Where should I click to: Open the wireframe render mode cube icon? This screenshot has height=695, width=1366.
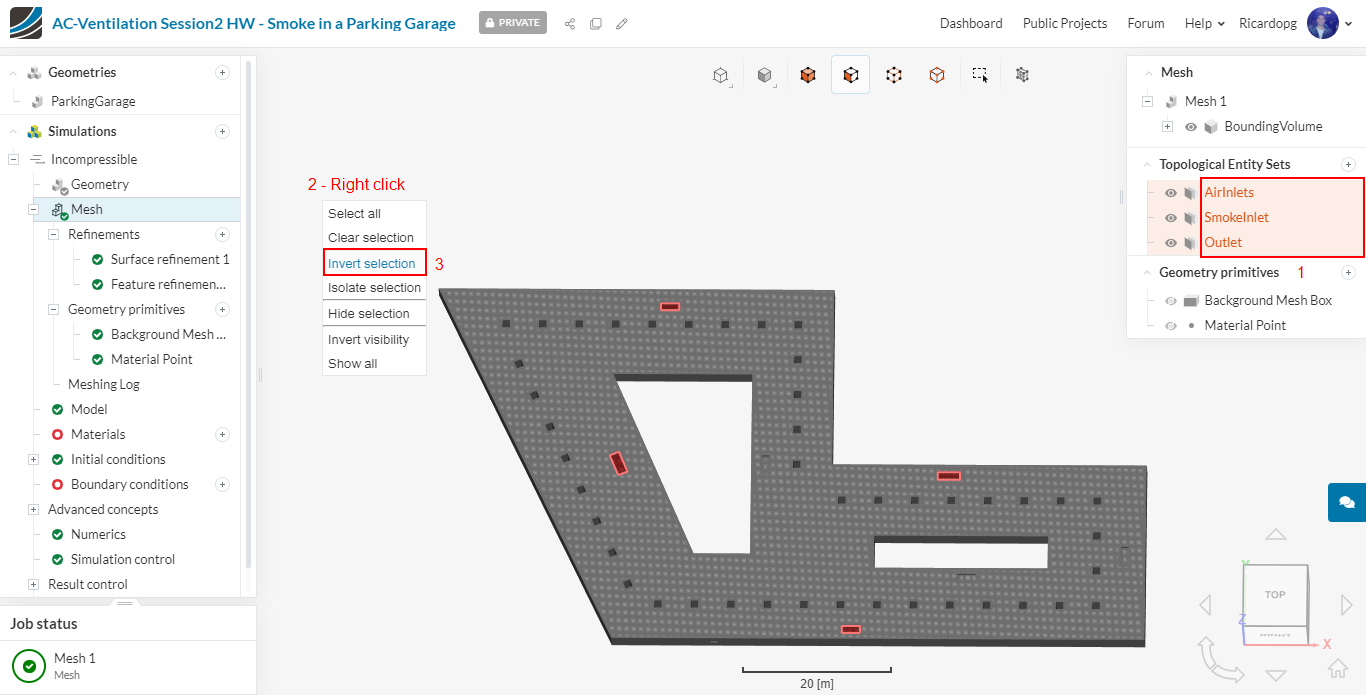pyautogui.click(x=720, y=75)
